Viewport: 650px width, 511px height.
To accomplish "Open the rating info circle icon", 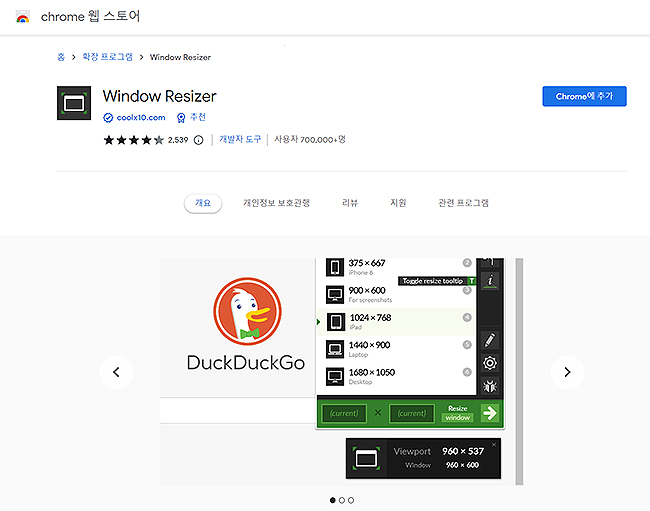I will pos(199,140).
